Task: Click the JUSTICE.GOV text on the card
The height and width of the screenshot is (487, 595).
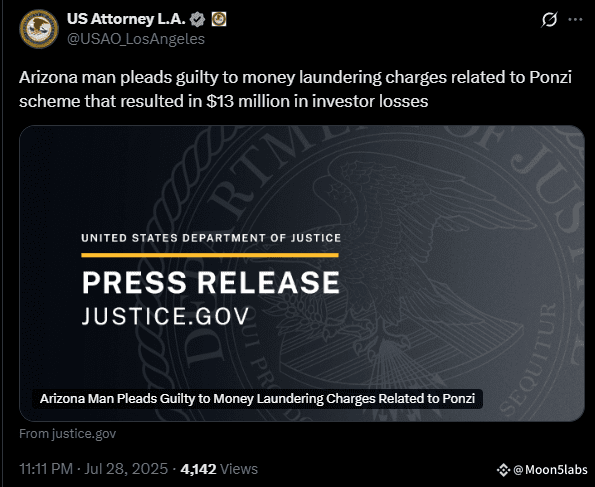Action: point(165,316)
